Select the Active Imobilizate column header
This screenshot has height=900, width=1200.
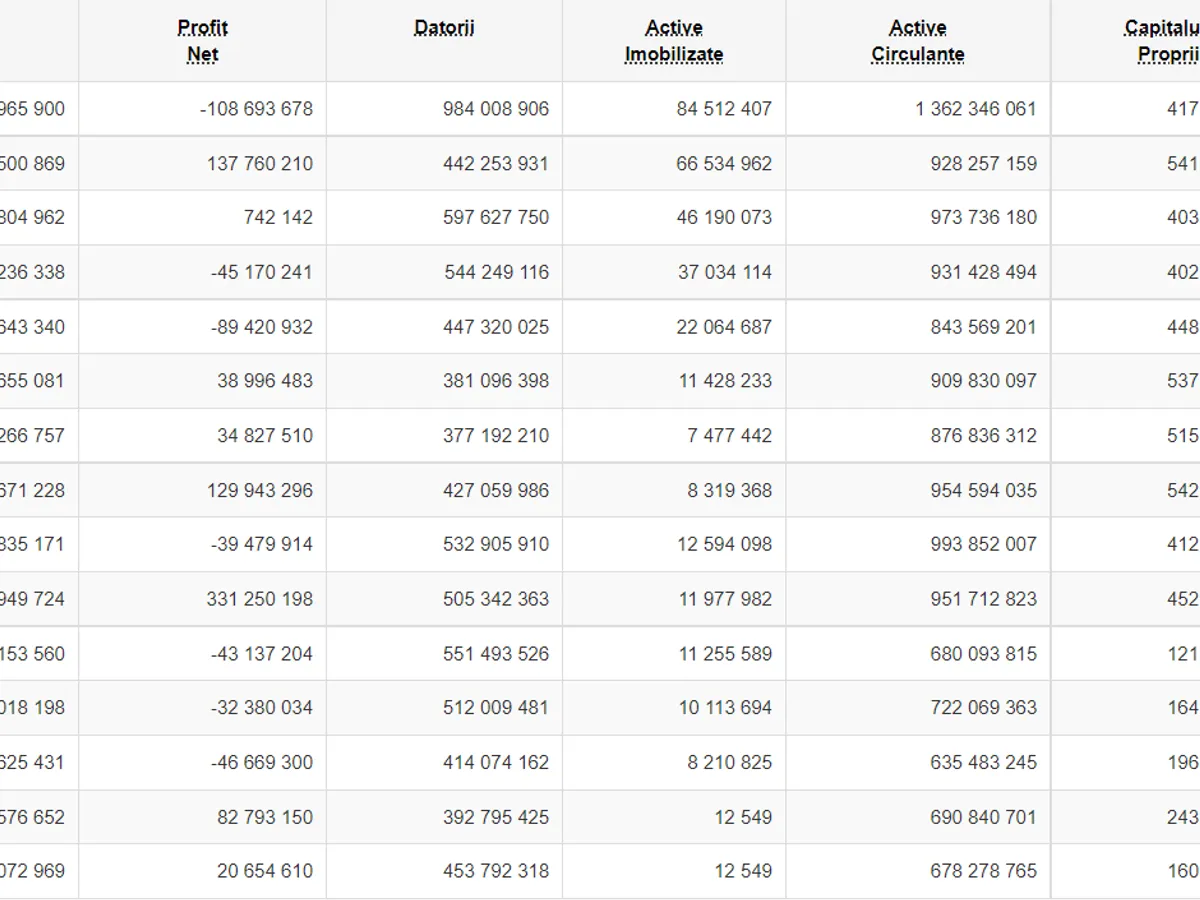674,41
